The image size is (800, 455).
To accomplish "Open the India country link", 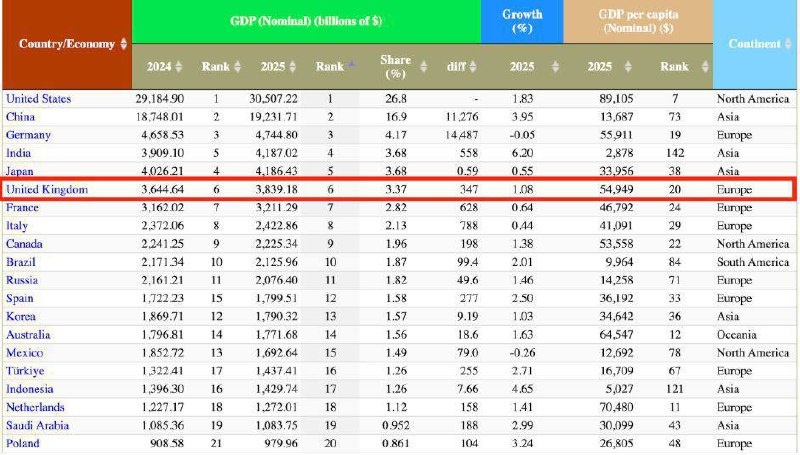I will click(18, 153).
